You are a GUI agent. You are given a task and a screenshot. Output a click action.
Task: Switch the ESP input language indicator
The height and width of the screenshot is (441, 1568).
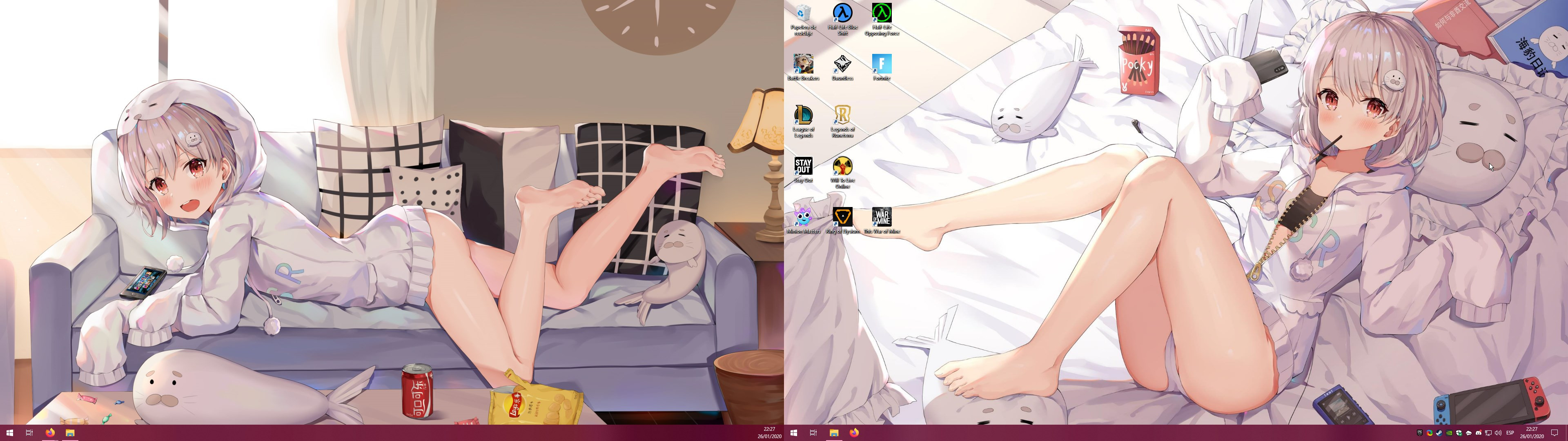pos(1510,433)
